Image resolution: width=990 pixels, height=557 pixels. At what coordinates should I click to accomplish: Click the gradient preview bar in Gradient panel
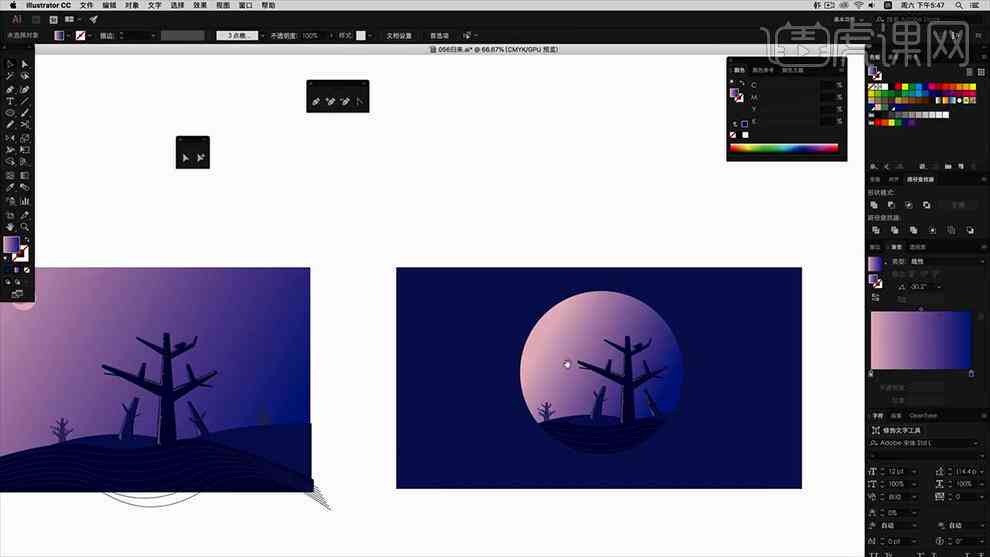coord(921,340)
